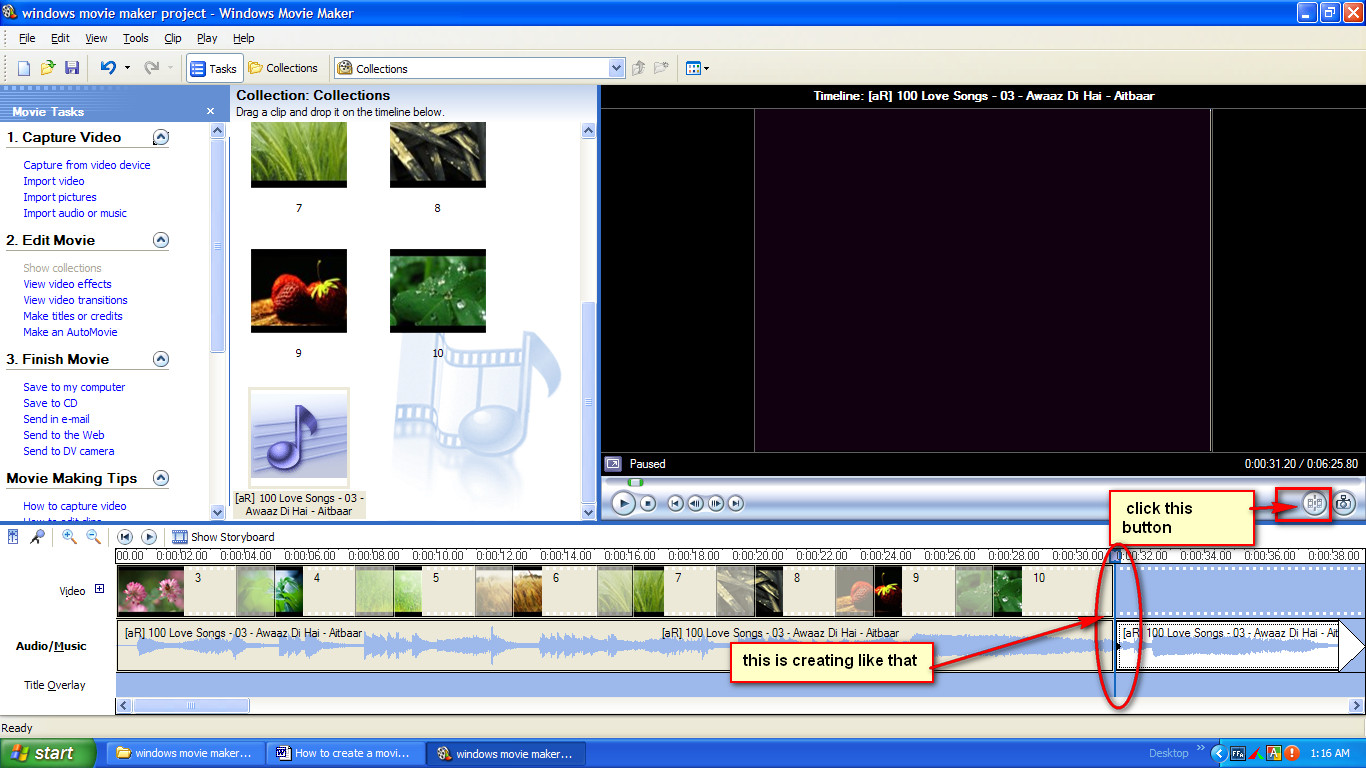
Task: Step to the next frame
Action: [716, 503]
